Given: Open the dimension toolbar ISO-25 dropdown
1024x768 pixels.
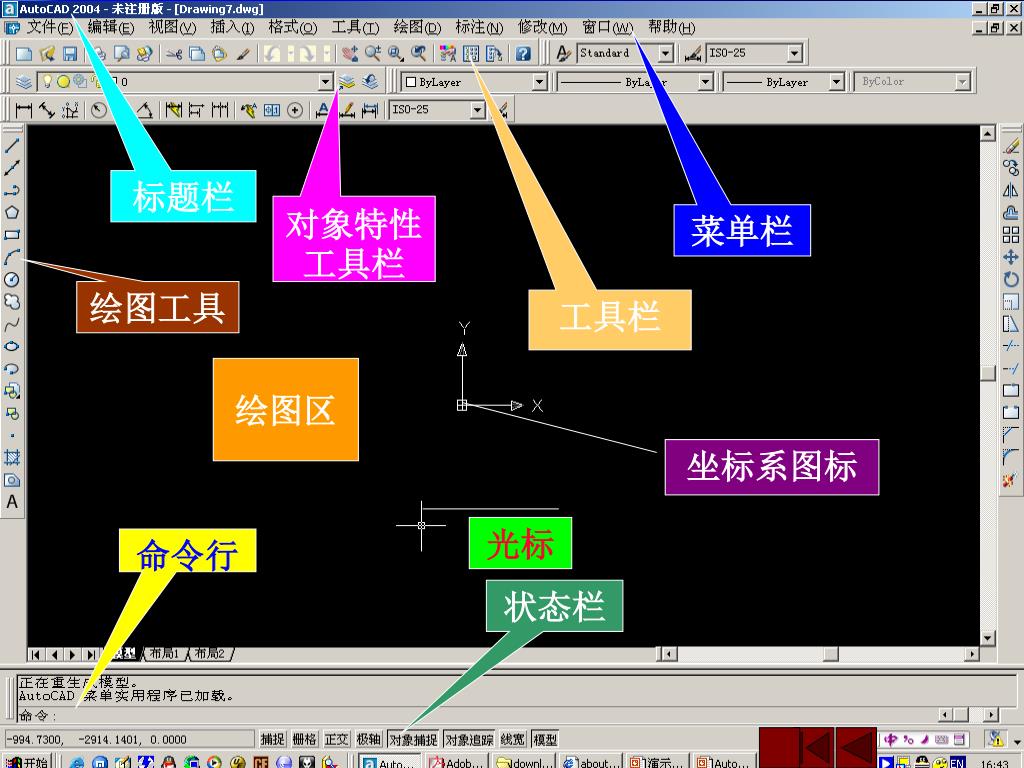Looking at the screenshot, I should (478, 110).
